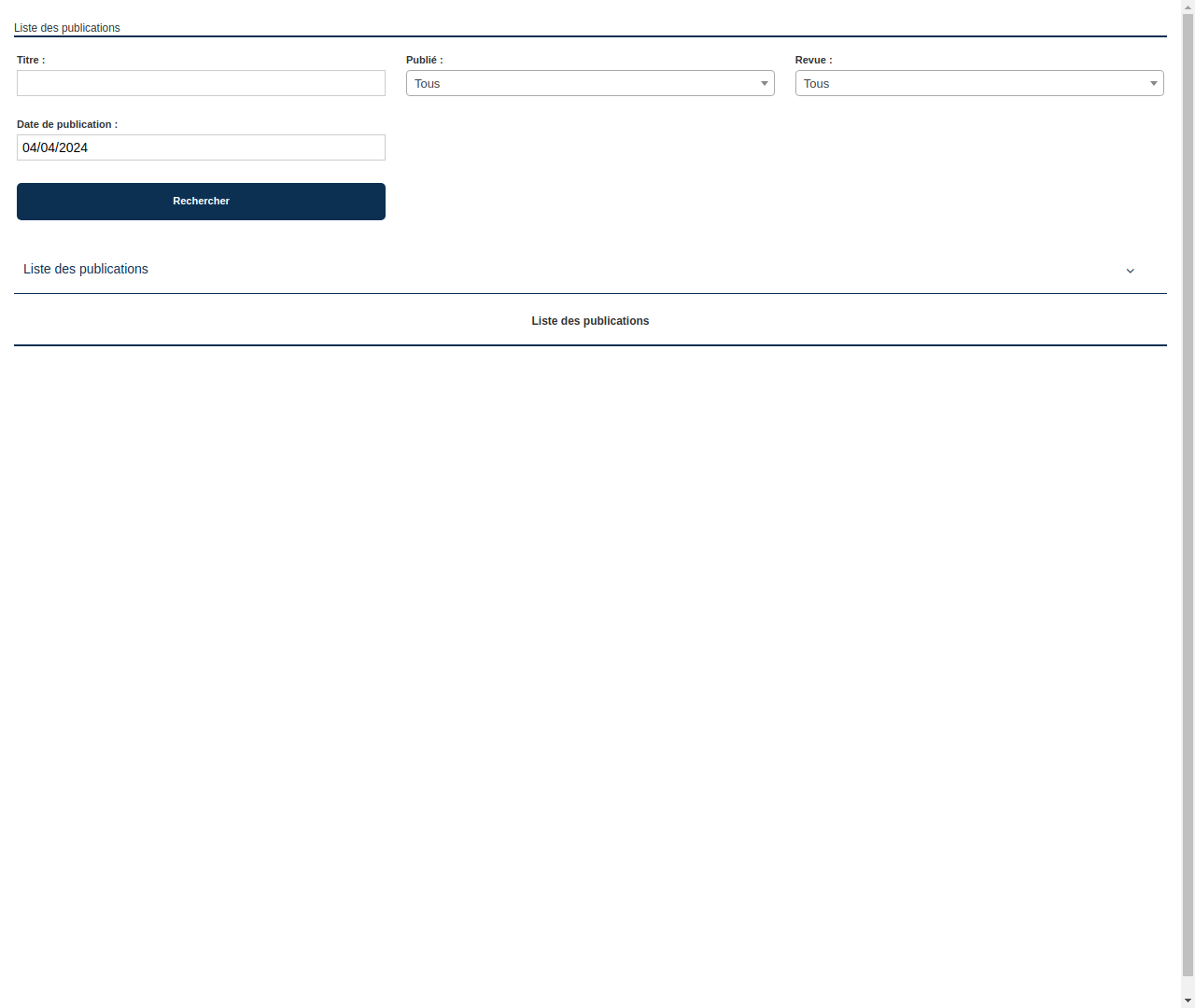Click the Titre label above the input
Screen dimensions: 1195x1008
[x=30, y=60]
